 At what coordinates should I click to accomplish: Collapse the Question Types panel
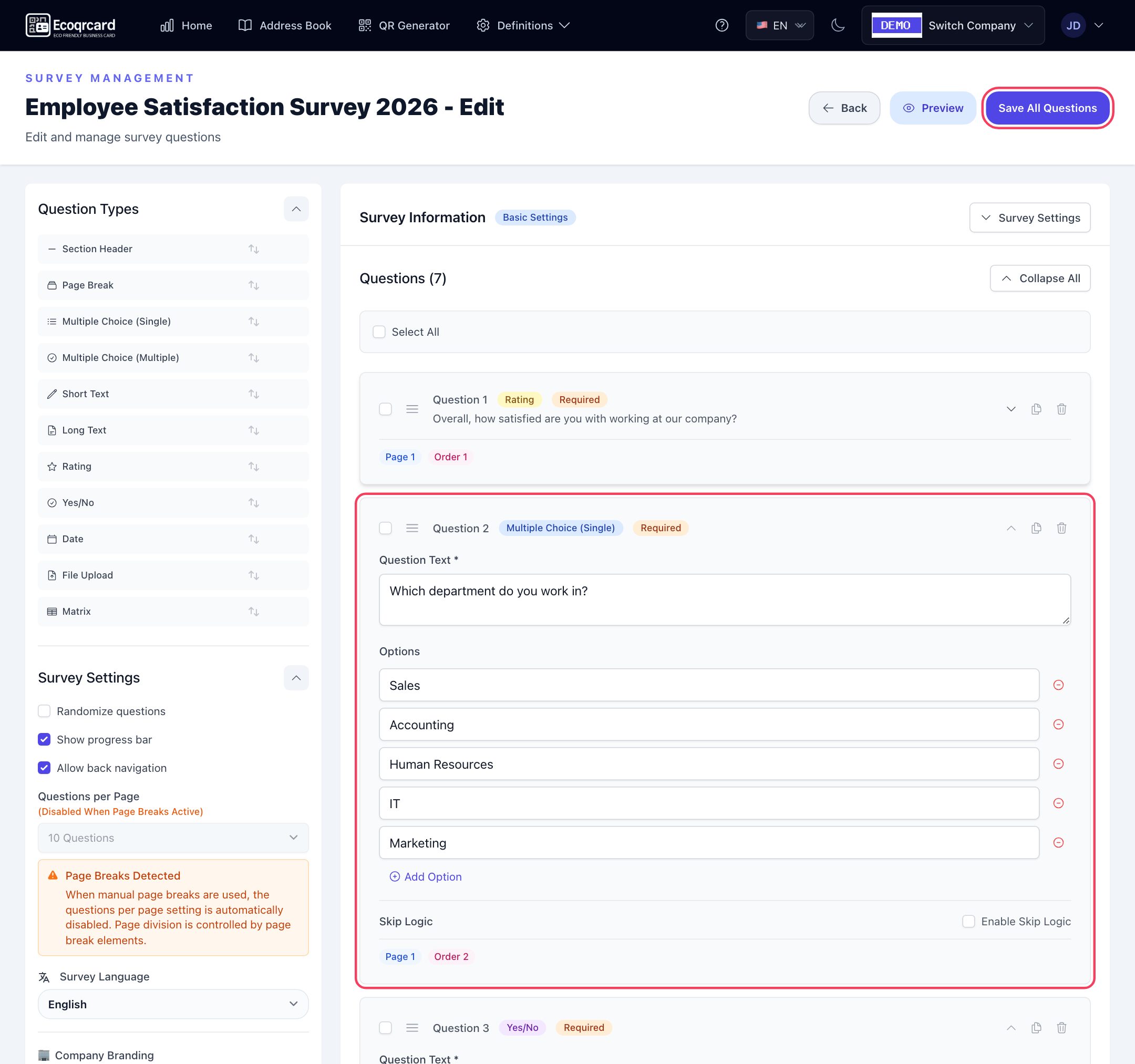[x=296, y=209]
